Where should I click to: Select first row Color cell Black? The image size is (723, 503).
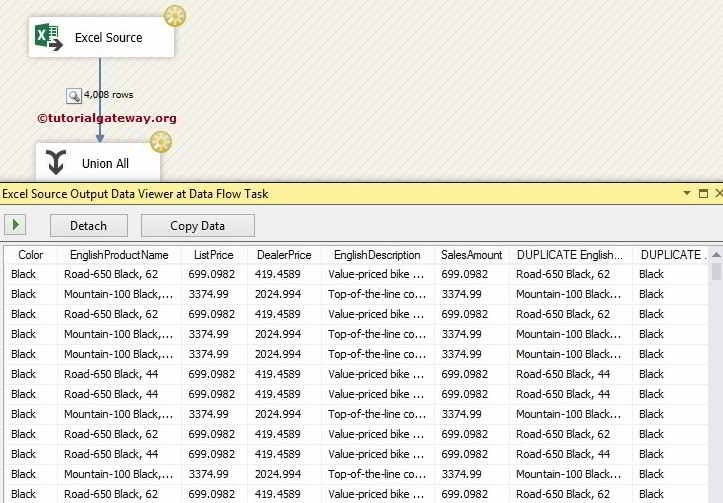click(x=30, y=274)
